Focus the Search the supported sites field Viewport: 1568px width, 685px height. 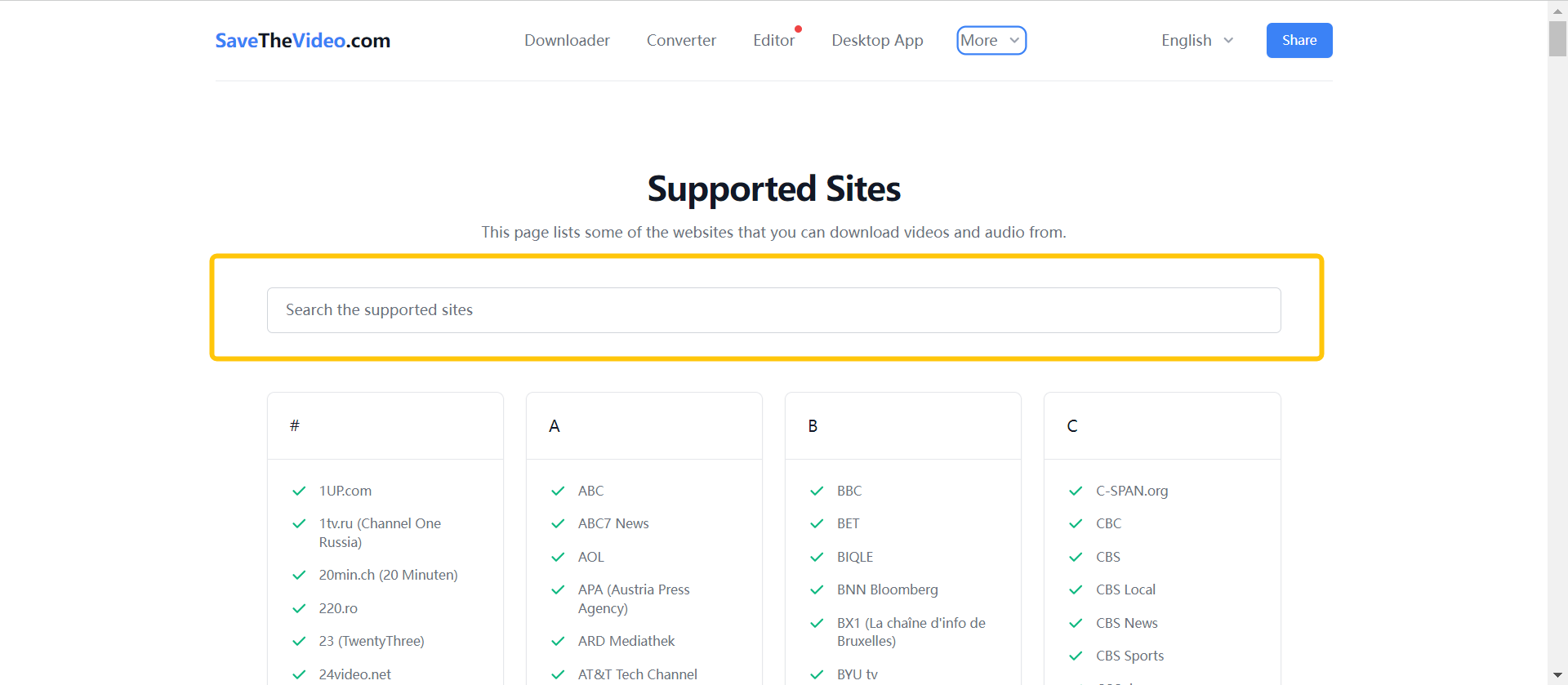coord(773,310)
